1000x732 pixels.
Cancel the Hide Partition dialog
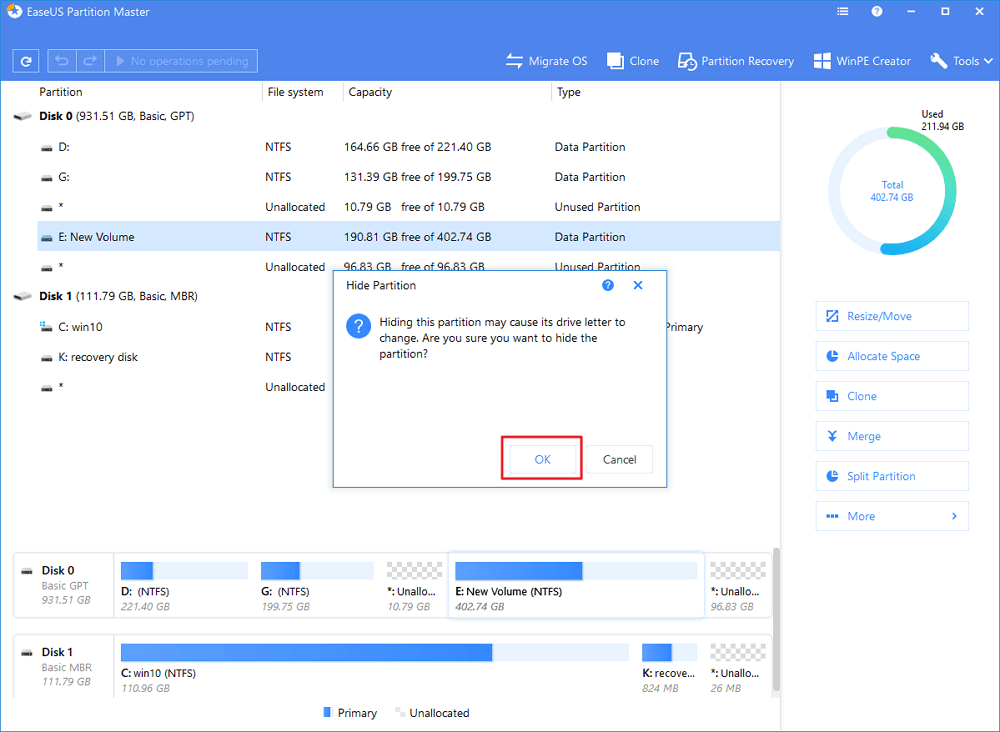(x=619, y=459)
